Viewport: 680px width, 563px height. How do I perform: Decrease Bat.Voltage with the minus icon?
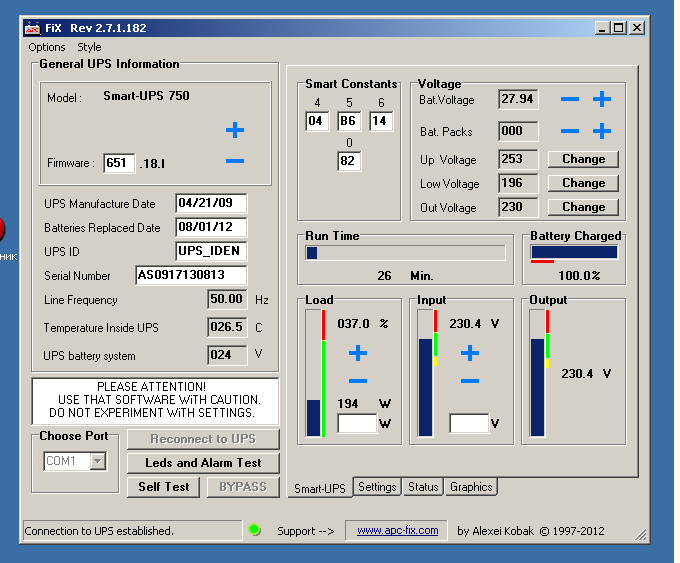coord(570,99)
